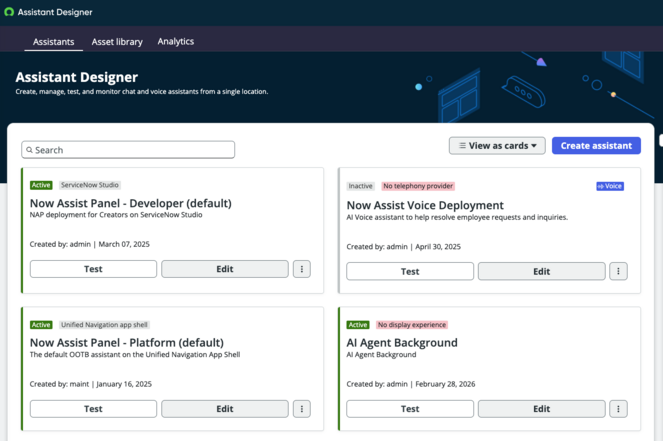Test the Now Assist Panel - Developer assistant

93,269
